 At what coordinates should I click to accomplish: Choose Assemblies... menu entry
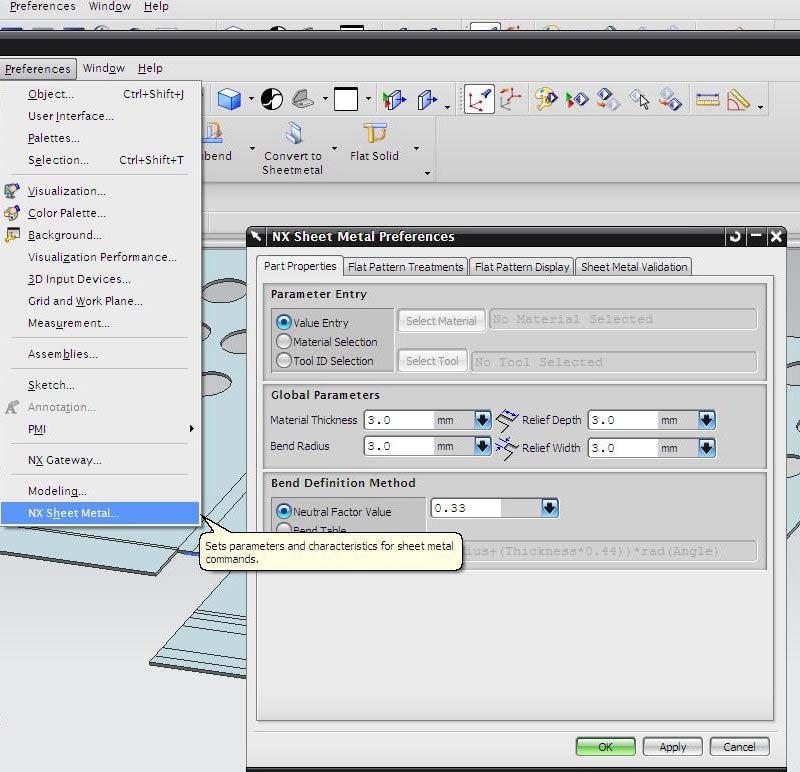coord(100,354)
